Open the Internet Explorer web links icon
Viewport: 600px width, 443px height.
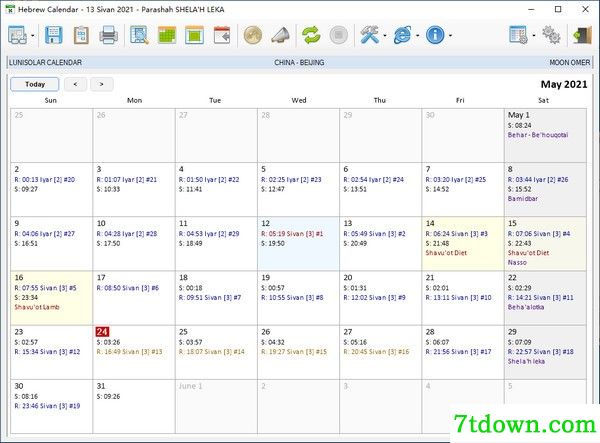(x=403, y=35)
